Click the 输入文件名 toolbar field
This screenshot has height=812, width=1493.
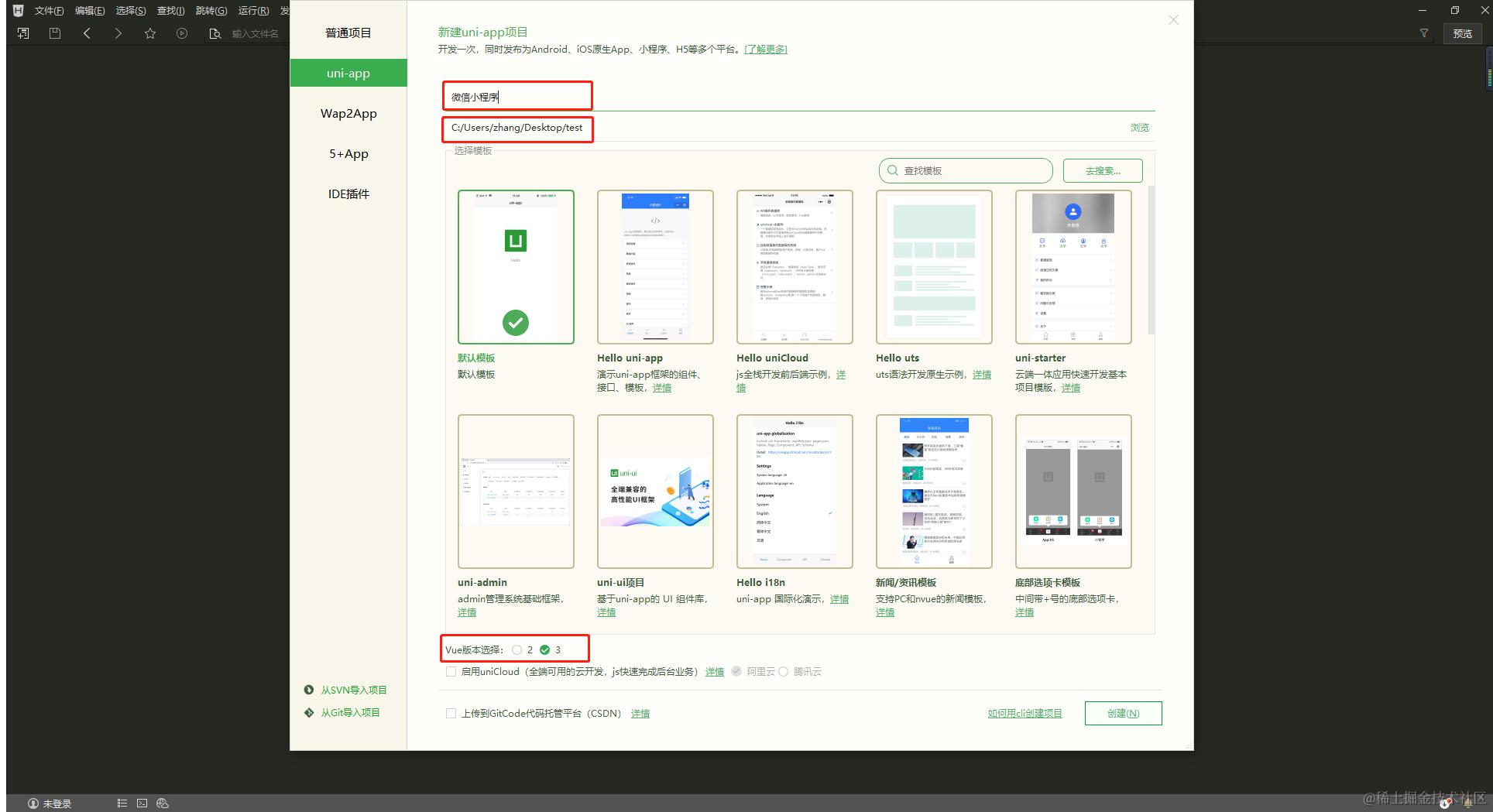coord(256,33)
